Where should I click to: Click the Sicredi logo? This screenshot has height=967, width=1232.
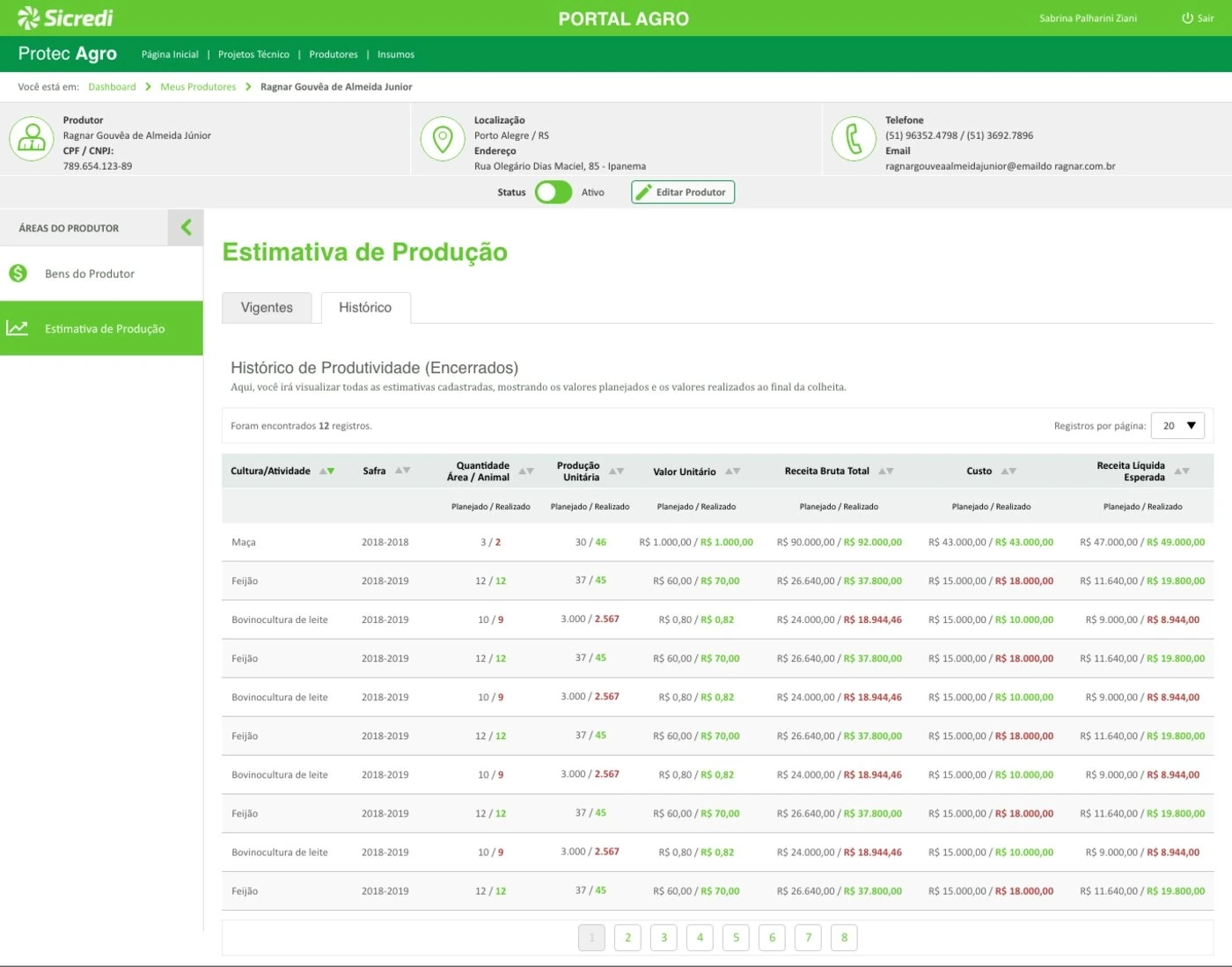click(x=65, y=18)
